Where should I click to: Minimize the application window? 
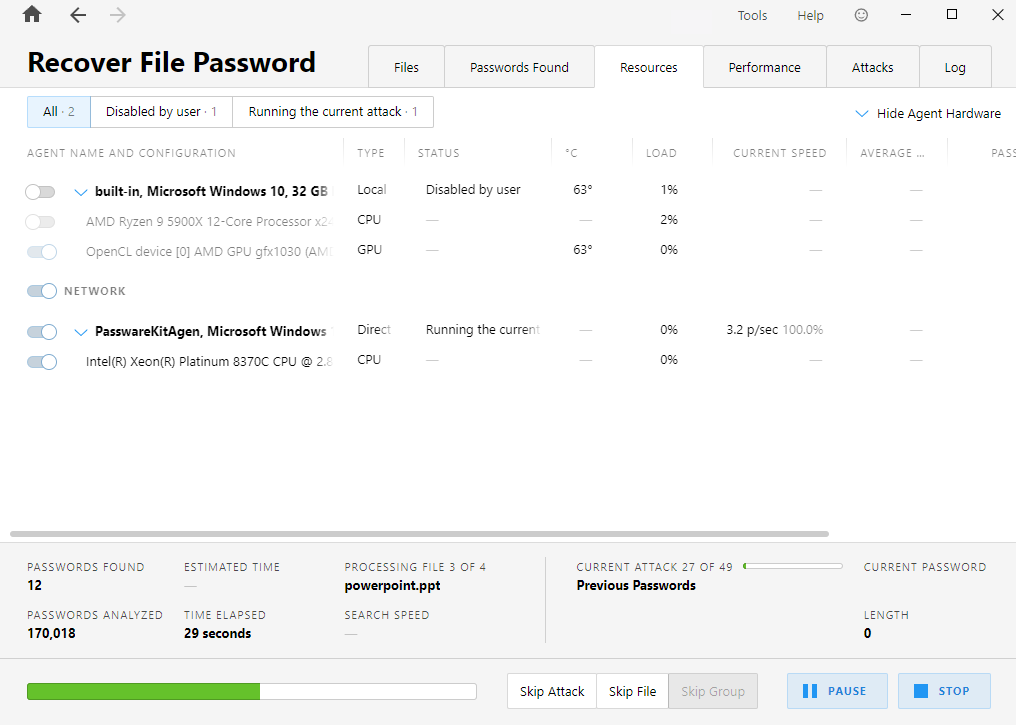pyautogui.click(x=906, y=15)
